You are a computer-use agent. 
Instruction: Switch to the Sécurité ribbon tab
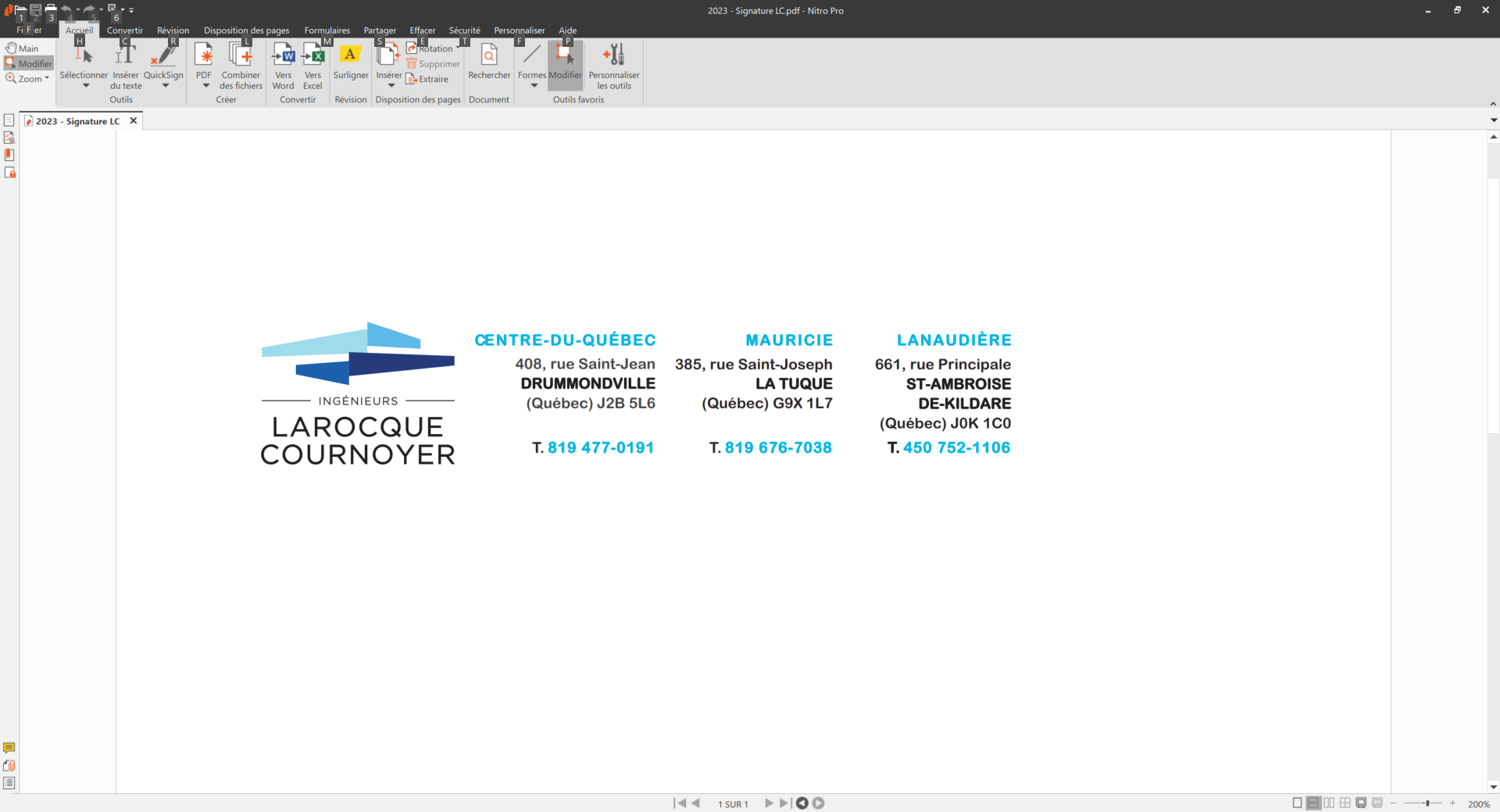464,30
